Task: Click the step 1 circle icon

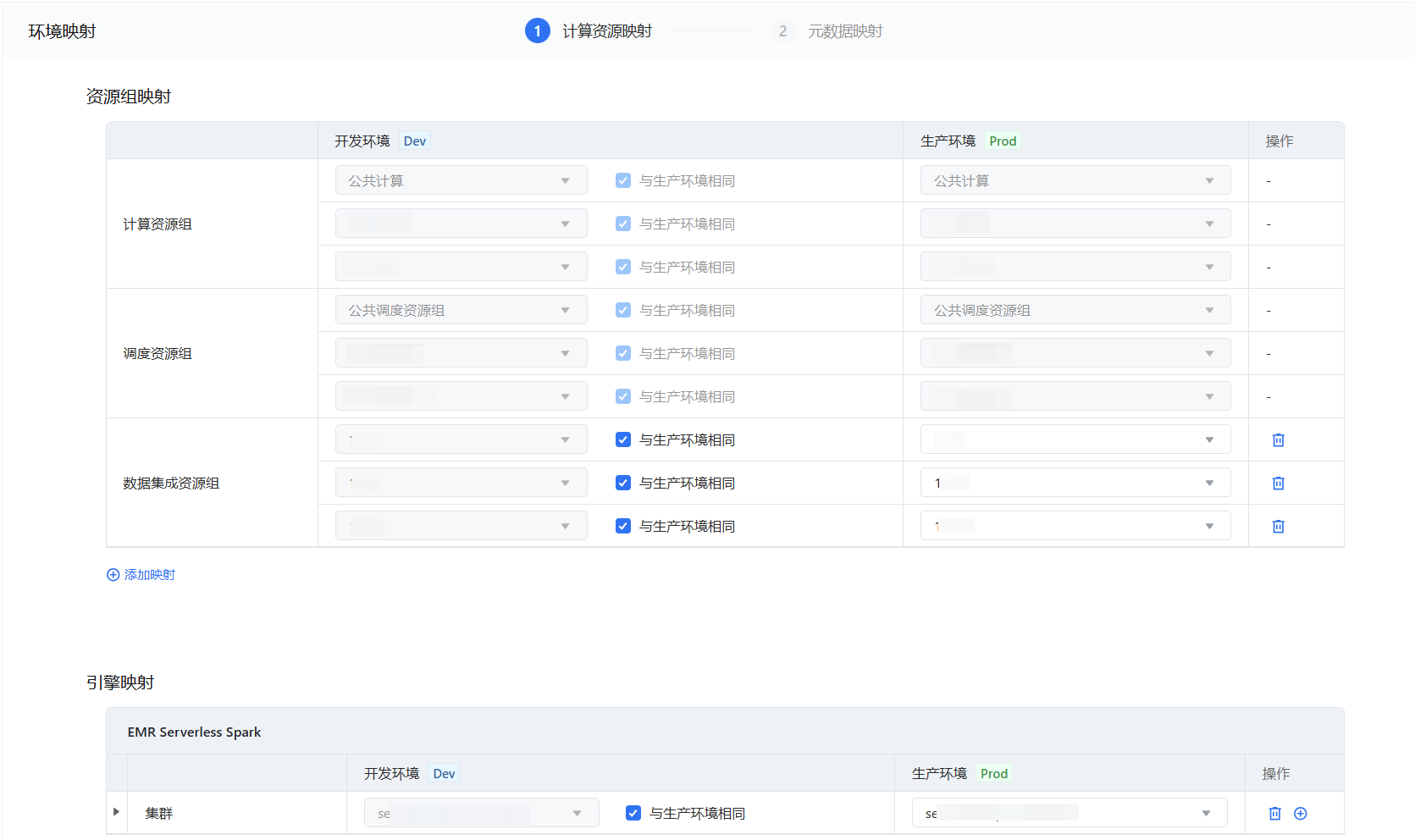Action: point(537,31)
